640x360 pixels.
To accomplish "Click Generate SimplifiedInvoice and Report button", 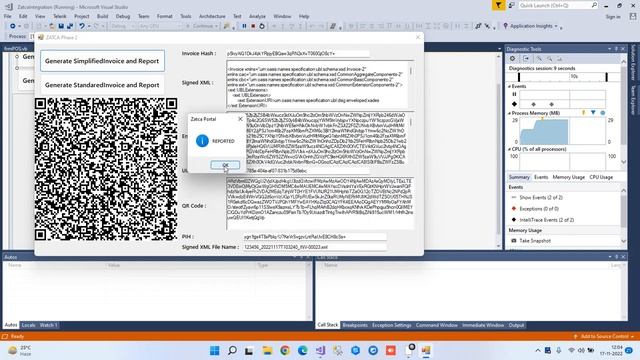I will coord(102,61).
